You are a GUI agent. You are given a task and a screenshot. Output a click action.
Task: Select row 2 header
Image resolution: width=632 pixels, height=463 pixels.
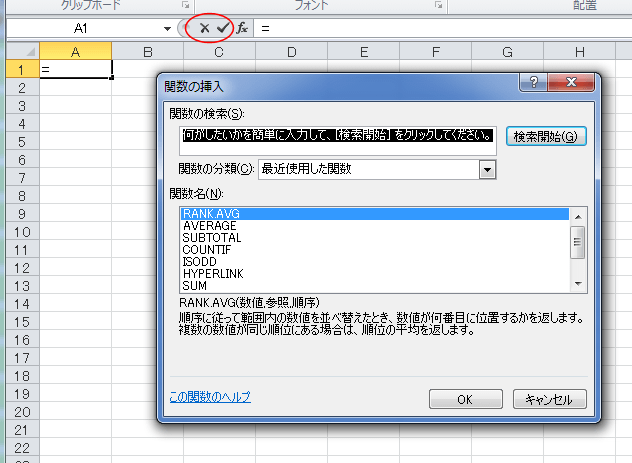[23, 87]
